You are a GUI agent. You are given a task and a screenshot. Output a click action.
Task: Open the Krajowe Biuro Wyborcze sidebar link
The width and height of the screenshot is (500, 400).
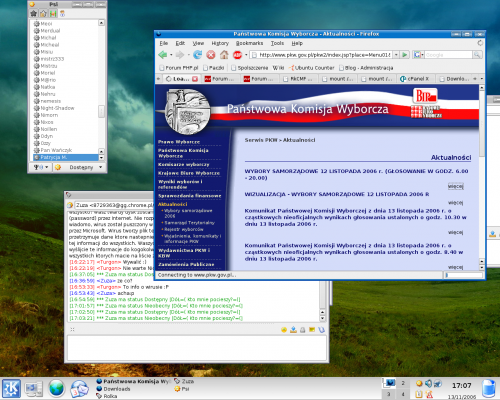(x=189, y=173)
